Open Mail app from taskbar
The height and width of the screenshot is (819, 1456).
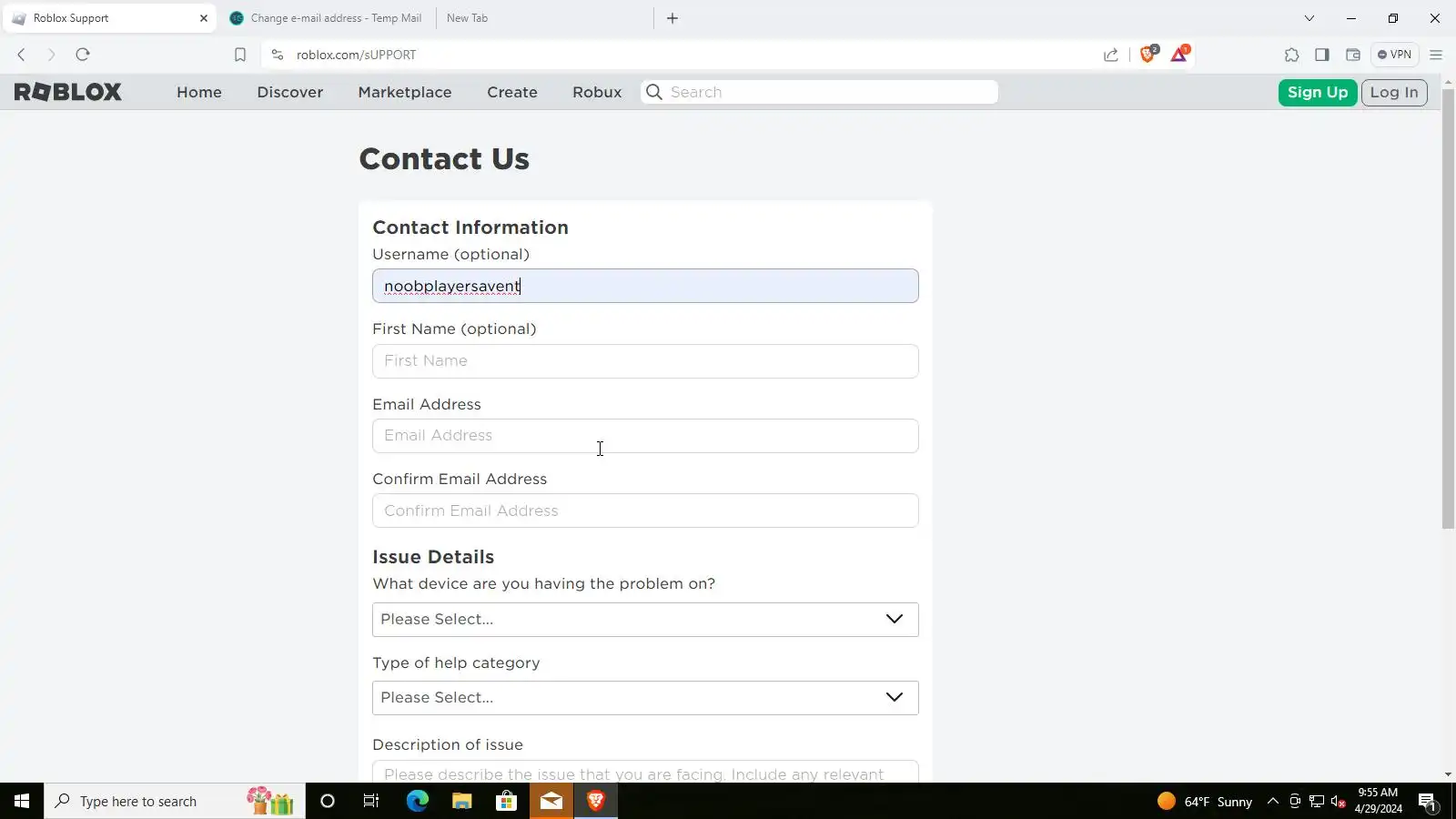point(551,801)
